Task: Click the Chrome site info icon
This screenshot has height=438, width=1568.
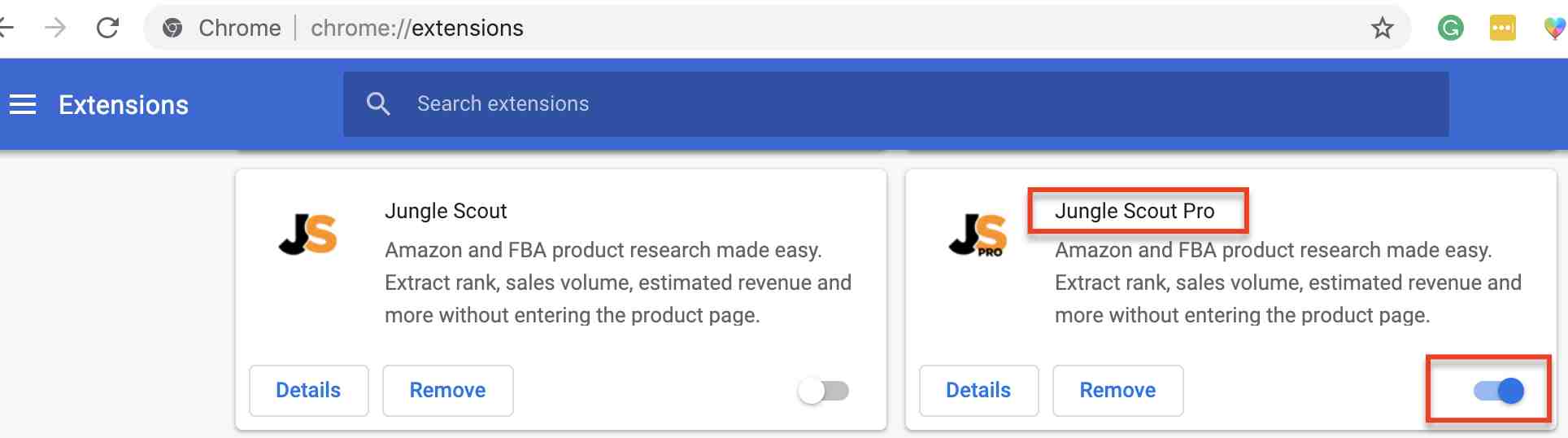Action: (172, 28)
